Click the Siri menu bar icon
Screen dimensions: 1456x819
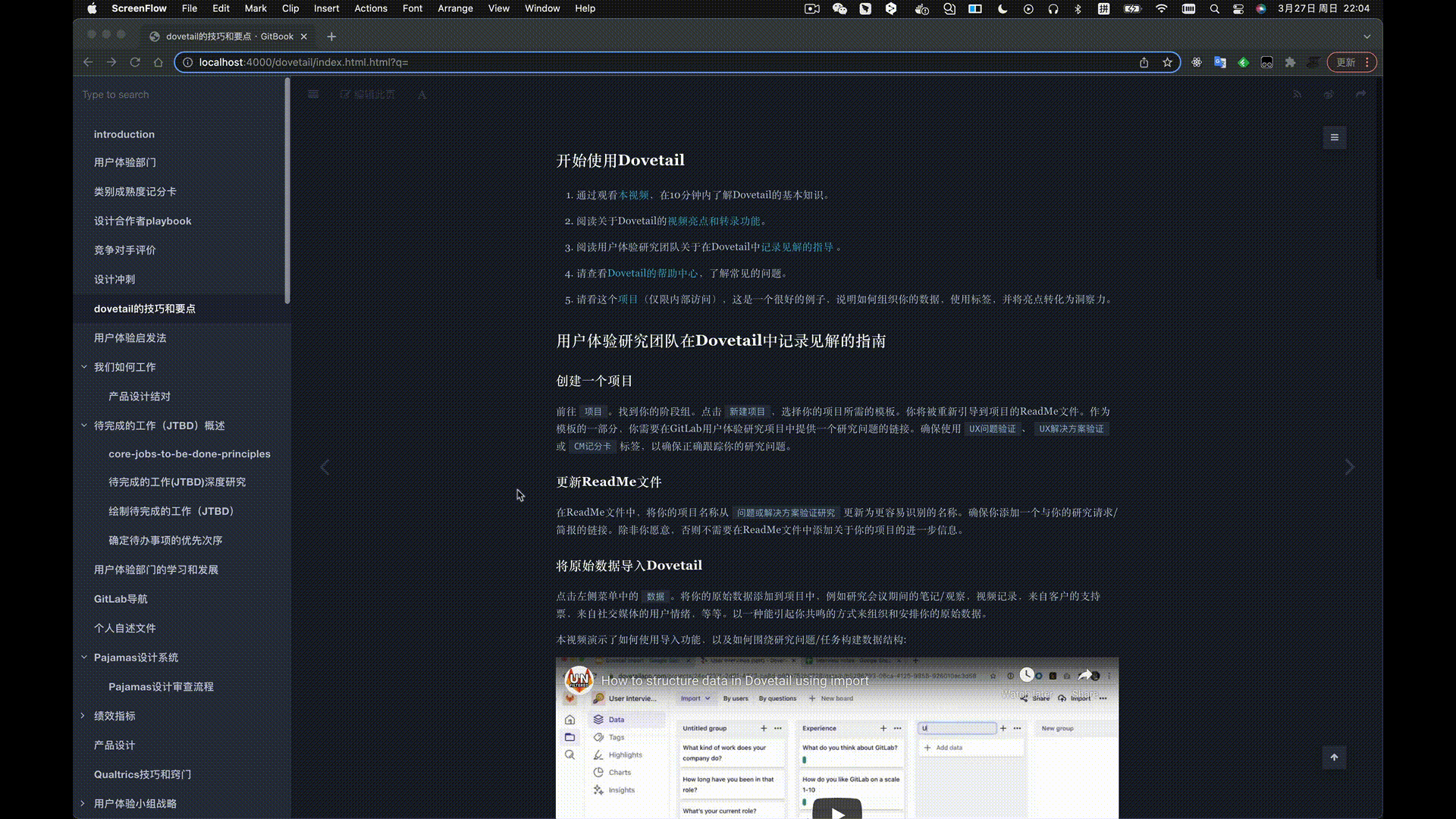(x=1261, y=8)
